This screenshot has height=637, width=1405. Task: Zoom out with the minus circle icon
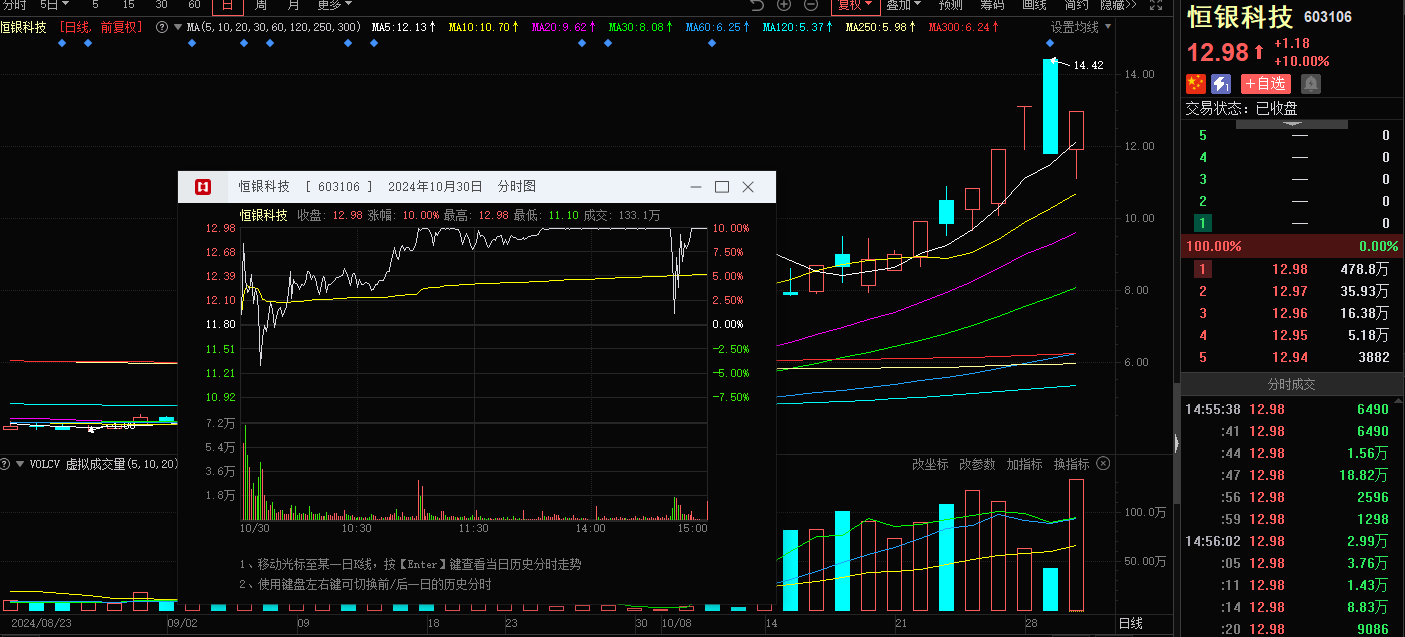tap(808, 5)
